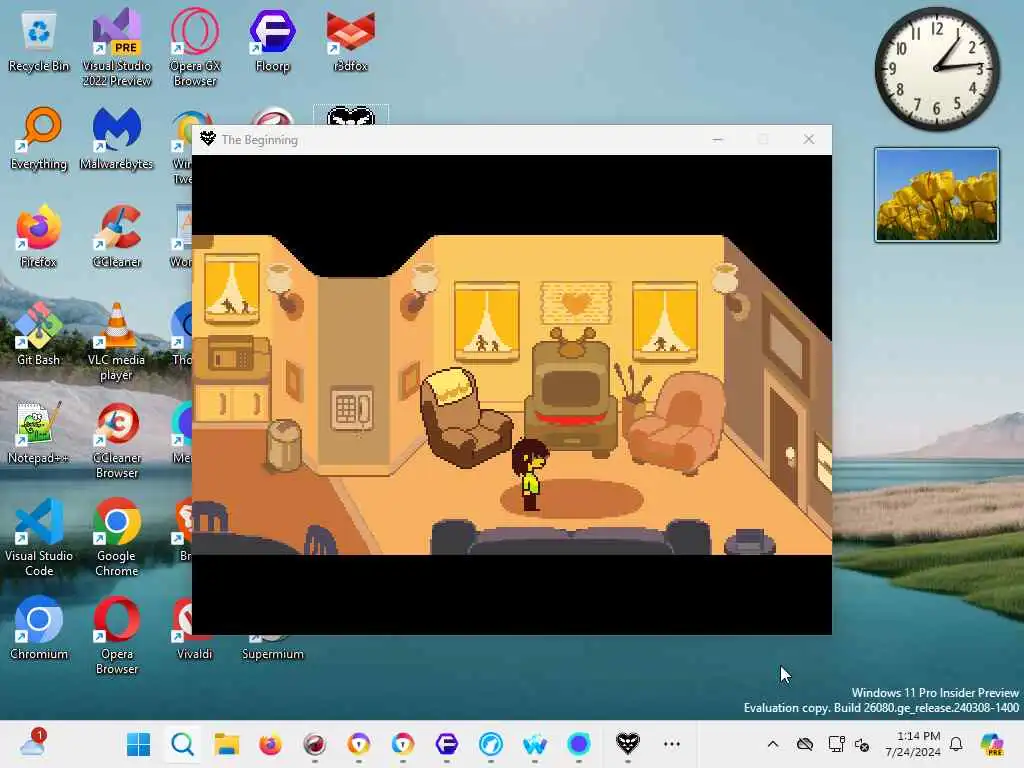The image size is (1024, 768).
Task: Expand the hidden system tray icons chevron
Action: (773, 744)
